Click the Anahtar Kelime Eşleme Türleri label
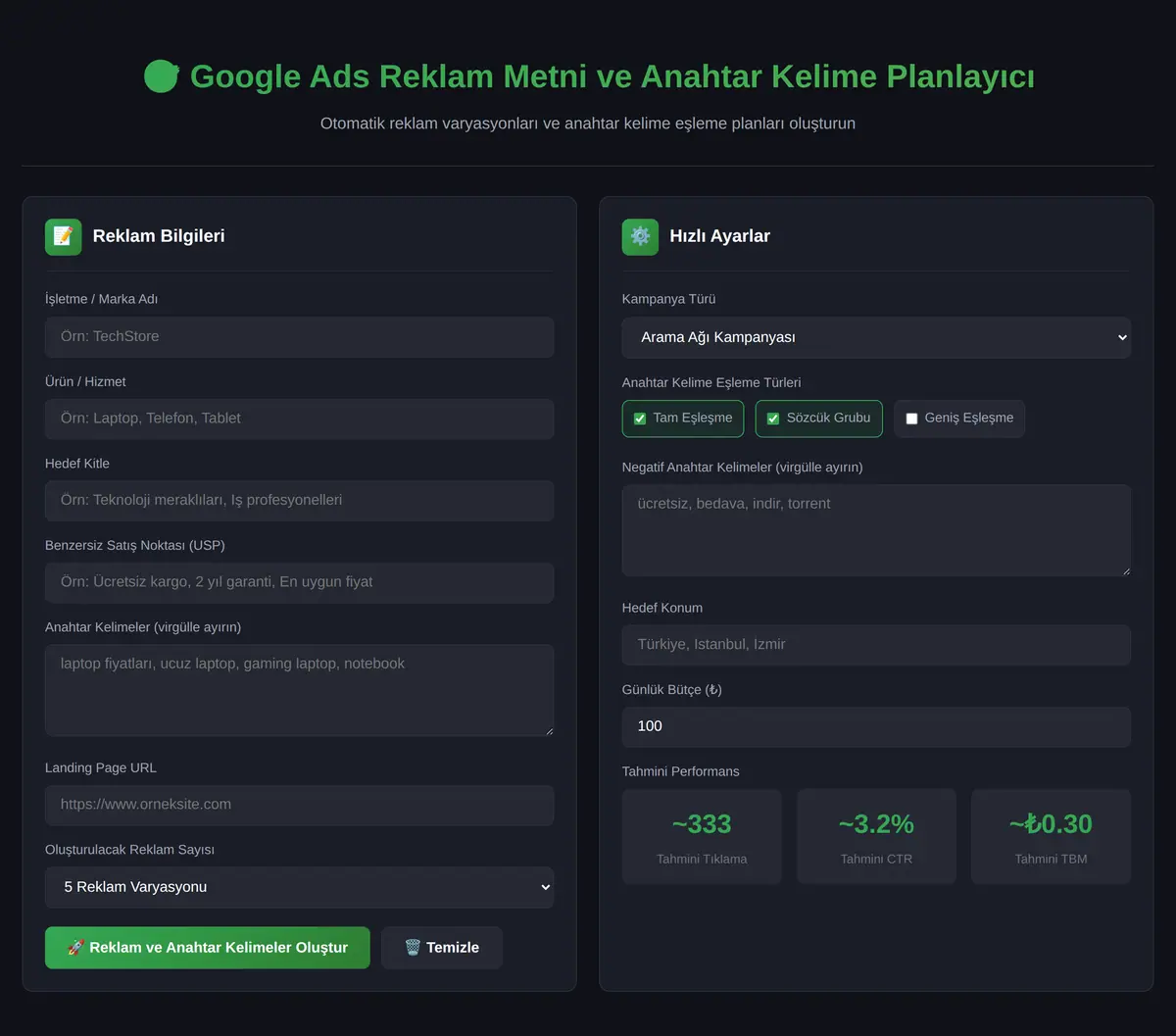1176x1036 pixels. [x=711, y=382]
